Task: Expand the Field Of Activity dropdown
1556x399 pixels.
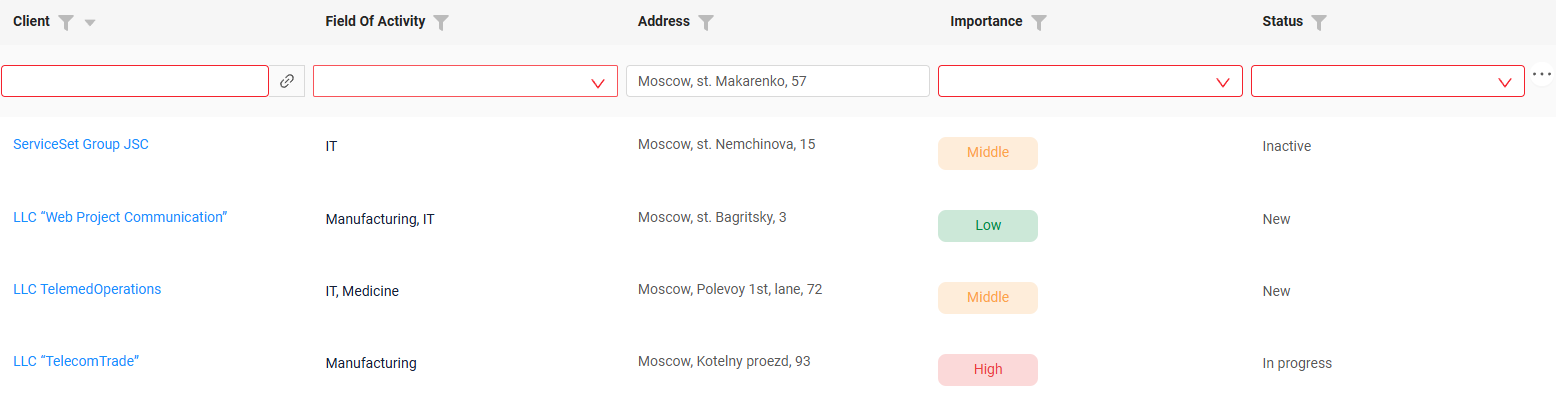Action: click(598, 83)
